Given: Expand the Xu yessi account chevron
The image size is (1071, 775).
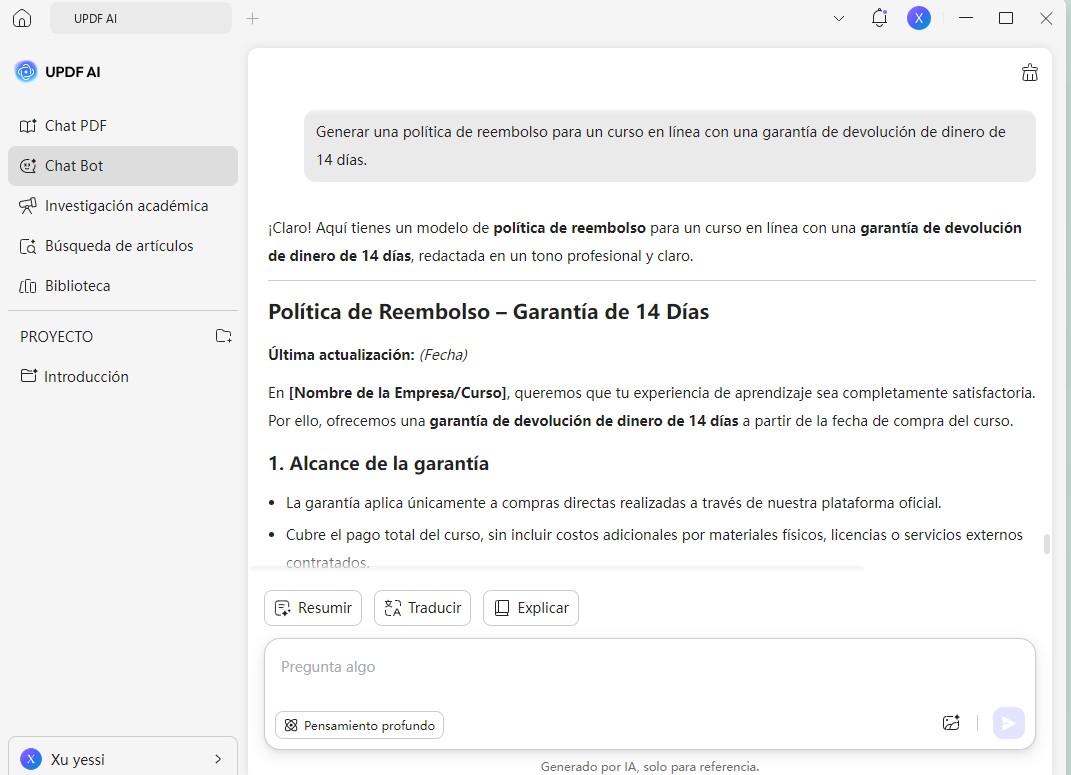Looking at the screenshot, I should (x=218, y=759).
